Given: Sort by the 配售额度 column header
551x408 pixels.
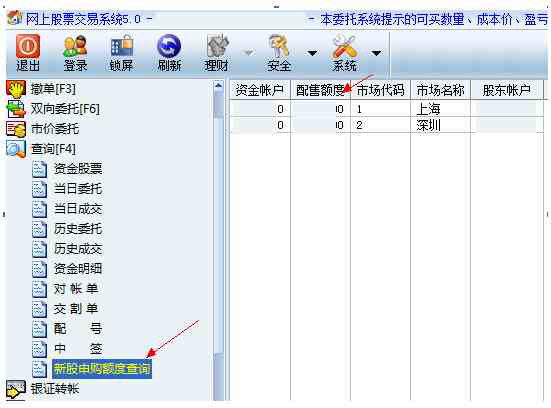Looking at the screenshot, I should (320, 90).
